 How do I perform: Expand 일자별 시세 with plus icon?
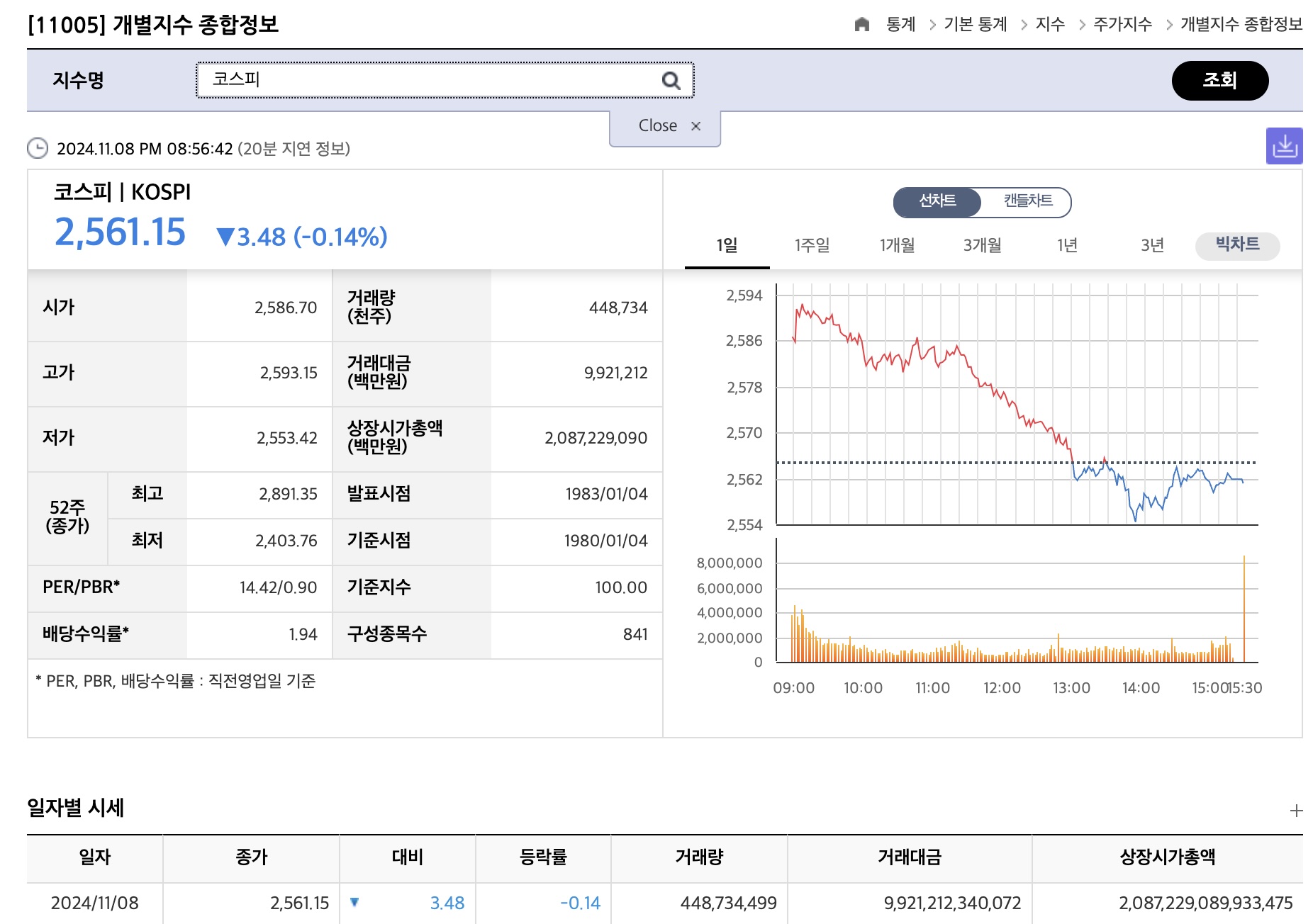(x=1296, y=811)
